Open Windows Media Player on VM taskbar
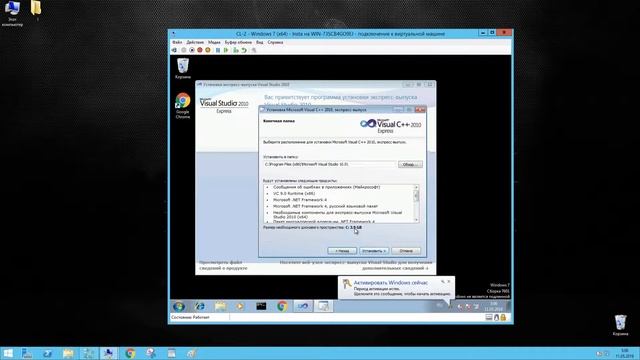The image size is (640, 360). (240, 306)
